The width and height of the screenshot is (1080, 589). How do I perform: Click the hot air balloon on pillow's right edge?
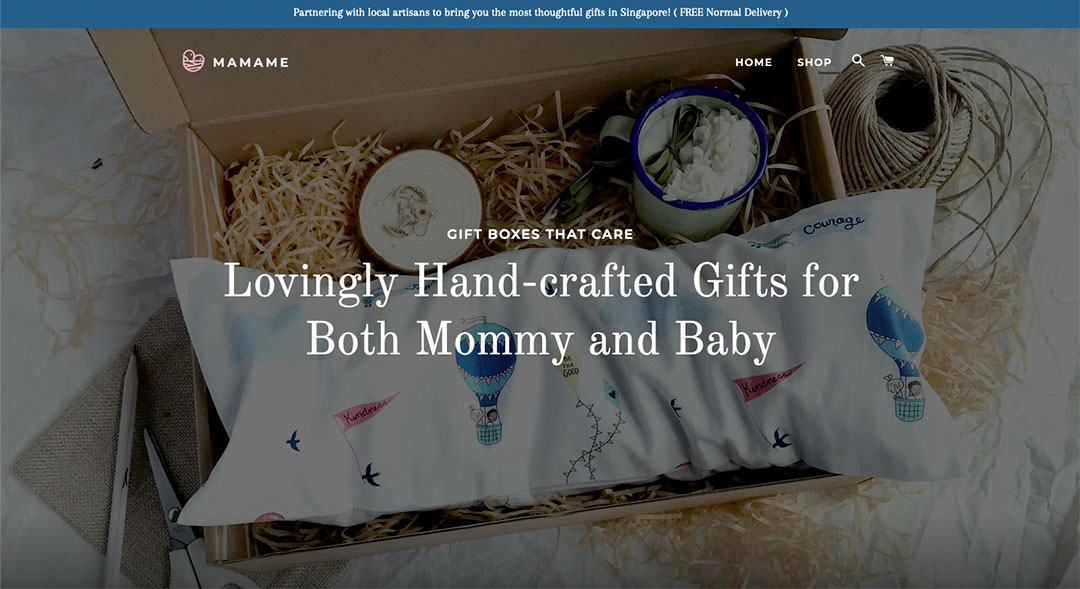click(897, 355)
